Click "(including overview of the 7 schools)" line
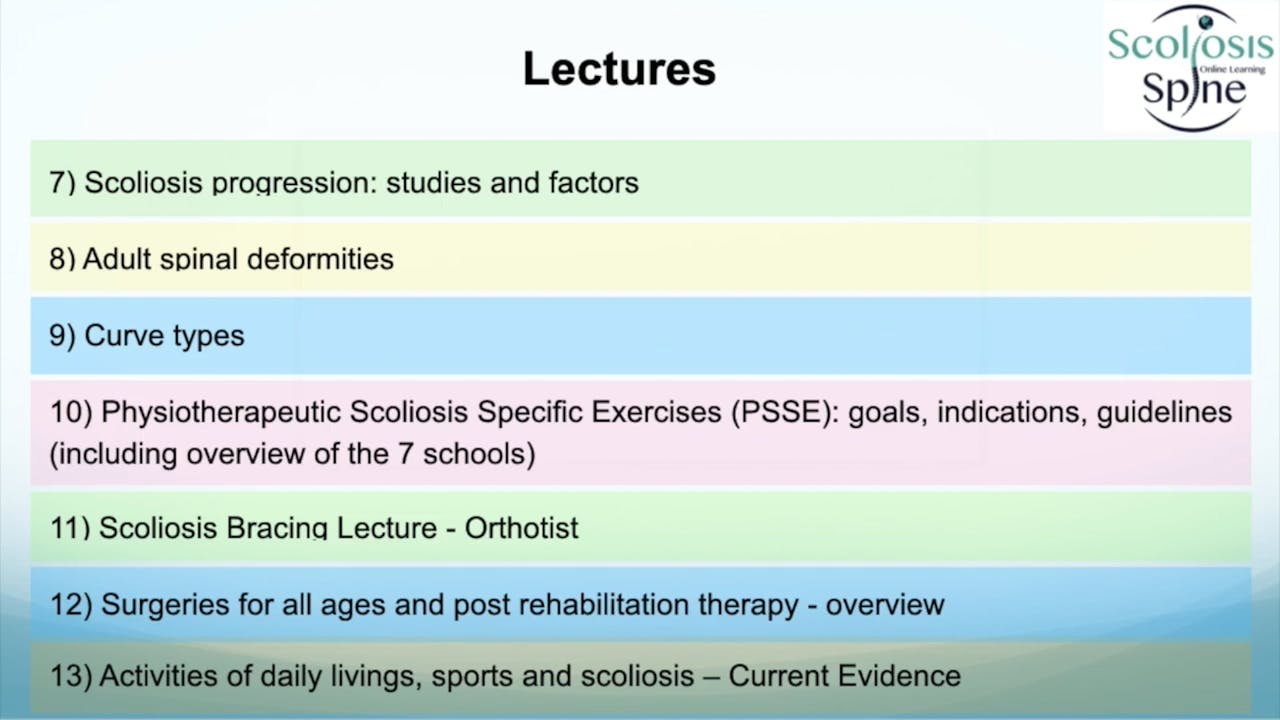The height and width of the screenshot is (720, 1280). [x=292, y=454]
